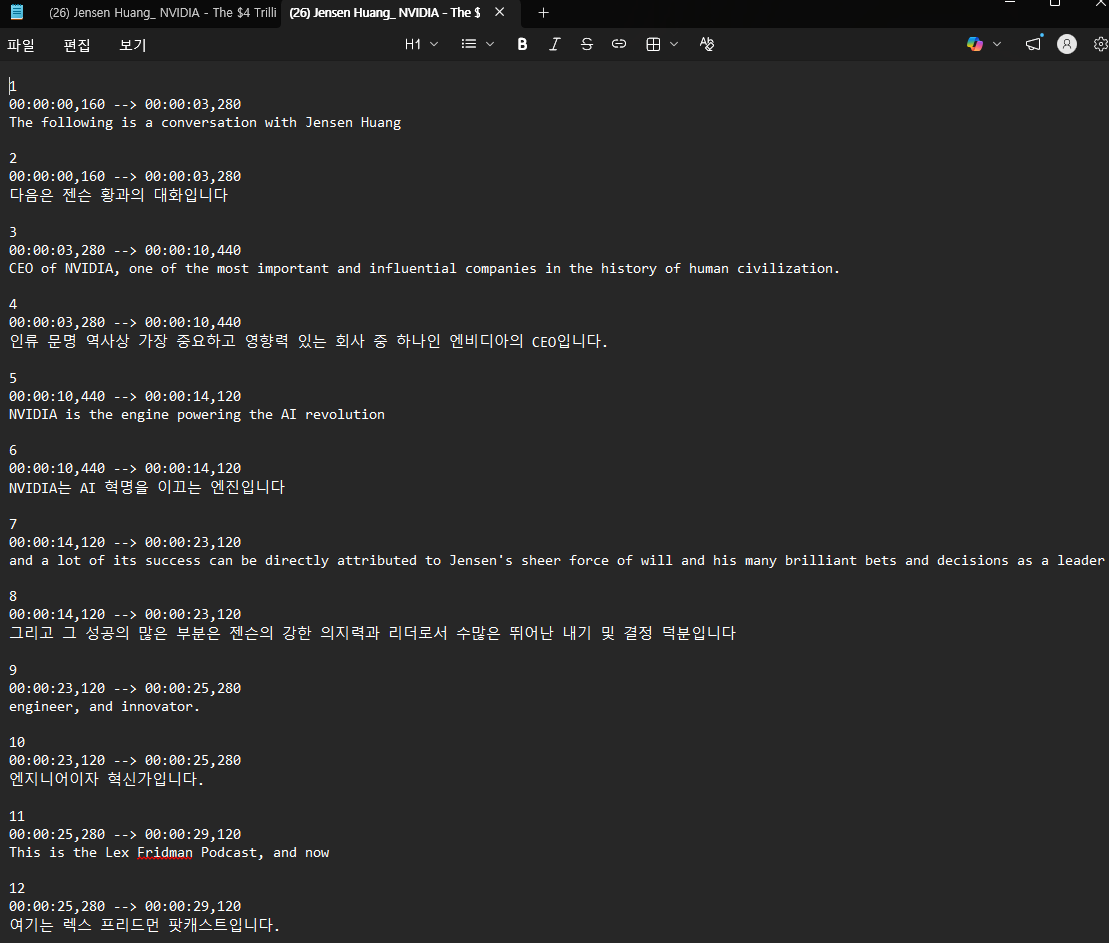Viewport: 1109px width, 943px height.
Task: Open the 파일 menu
Action: click(x=21, y=45)
